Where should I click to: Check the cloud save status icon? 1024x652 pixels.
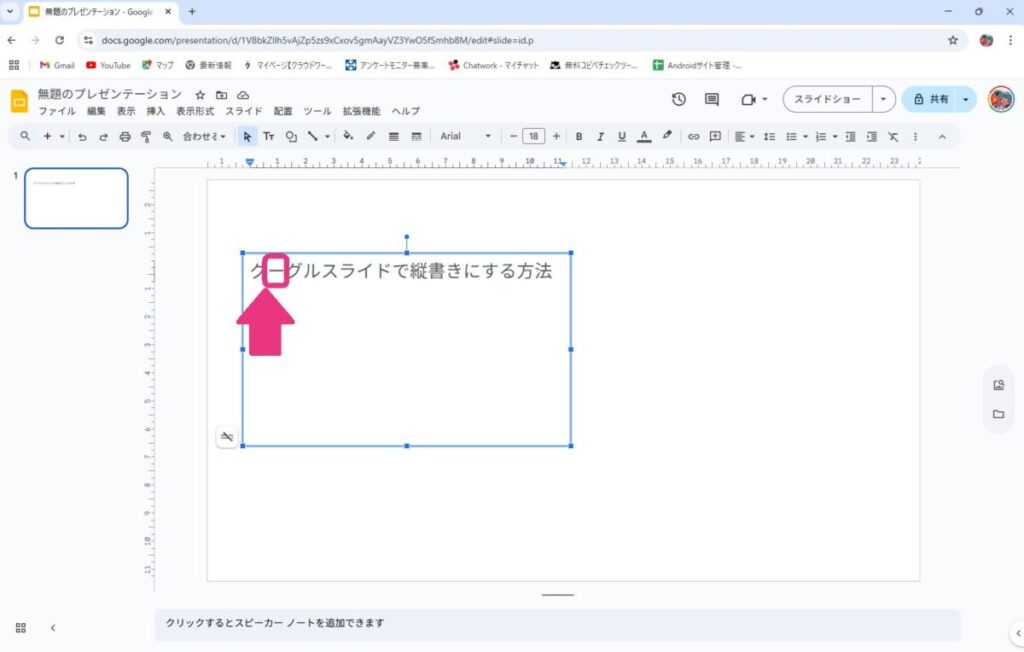point(243,95)
